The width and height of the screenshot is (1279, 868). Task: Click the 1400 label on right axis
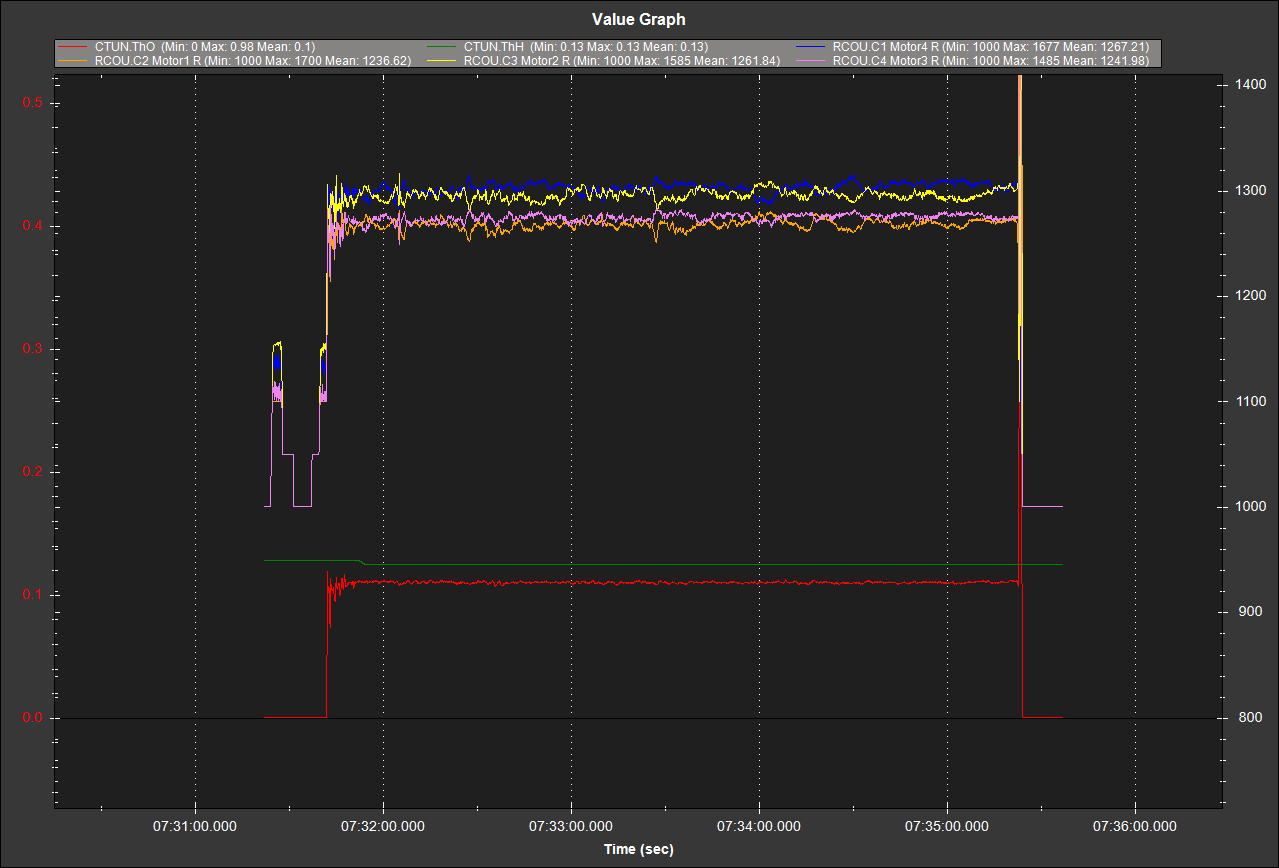1251,85
